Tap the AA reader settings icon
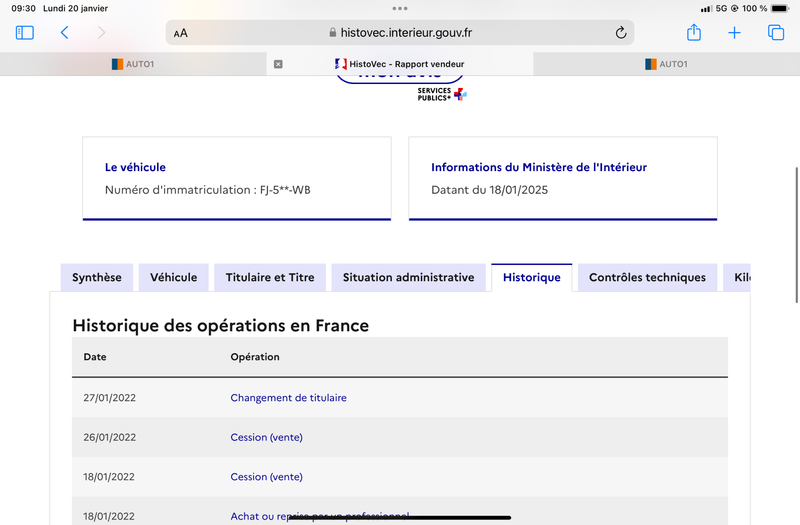 click(x=181, y=33)
